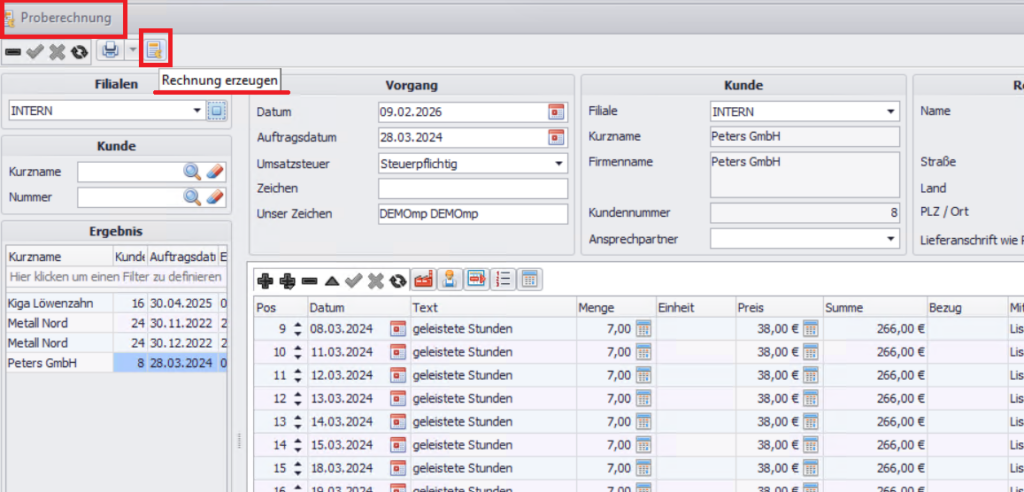Image resolution: width=1024 pixels, height=492 pixels.
Task: Open calculator for Menge in position 9
Action: coord(643,328)
